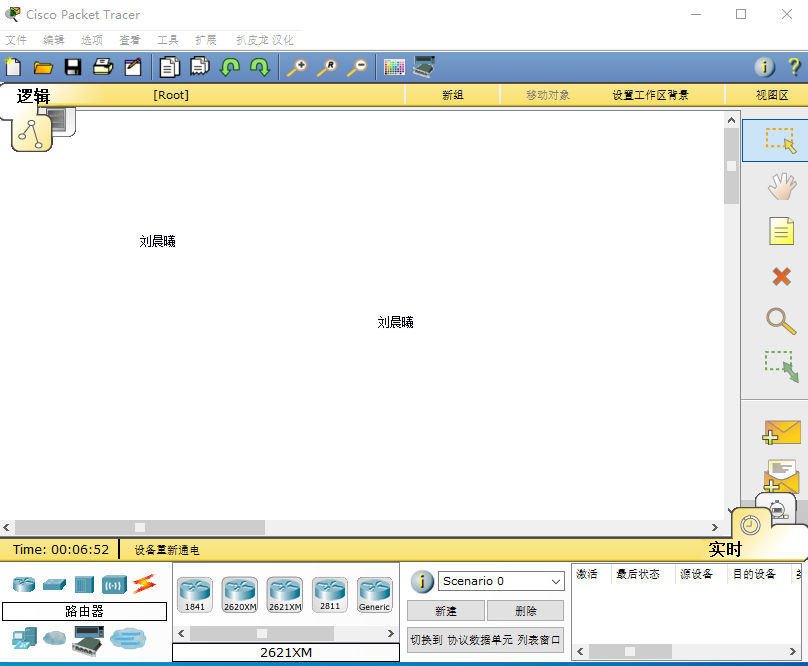Select the Hubs device category
Viewport: 808px width, 666px height.
coord(84,585)
